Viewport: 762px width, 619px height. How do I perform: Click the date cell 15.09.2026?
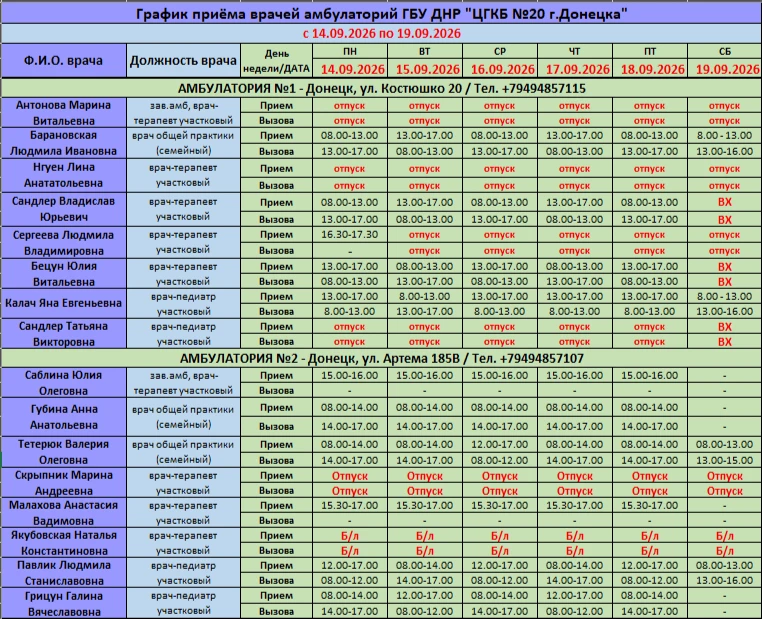[x=427, y=69]
